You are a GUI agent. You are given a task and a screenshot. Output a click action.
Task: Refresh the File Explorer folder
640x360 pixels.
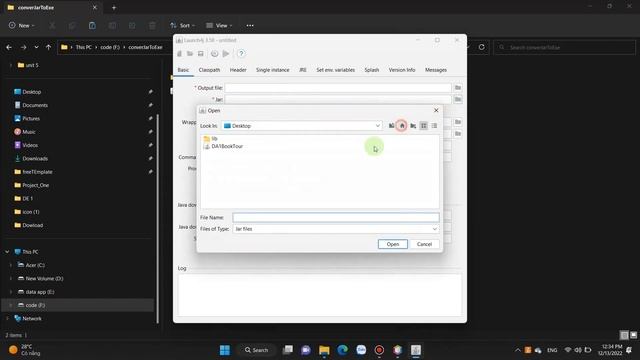pos(482,47)
